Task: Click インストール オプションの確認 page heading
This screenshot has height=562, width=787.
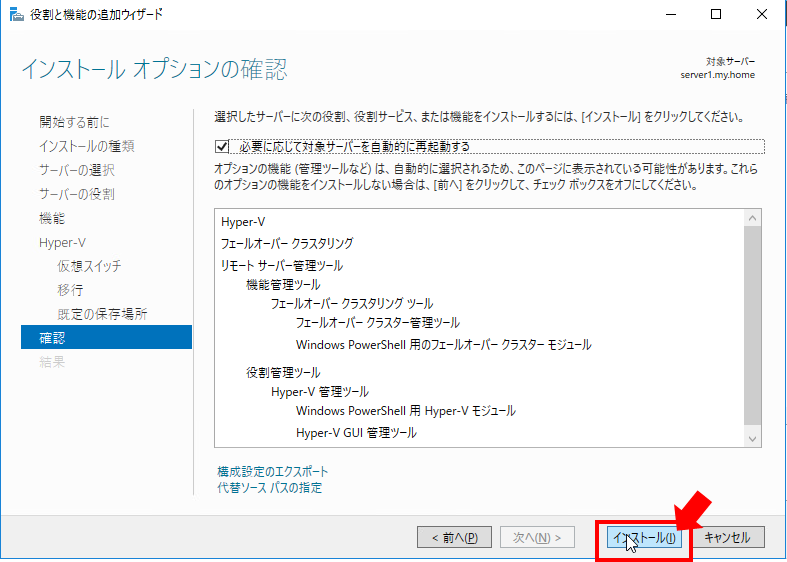Action: click(x=154, y=69)
